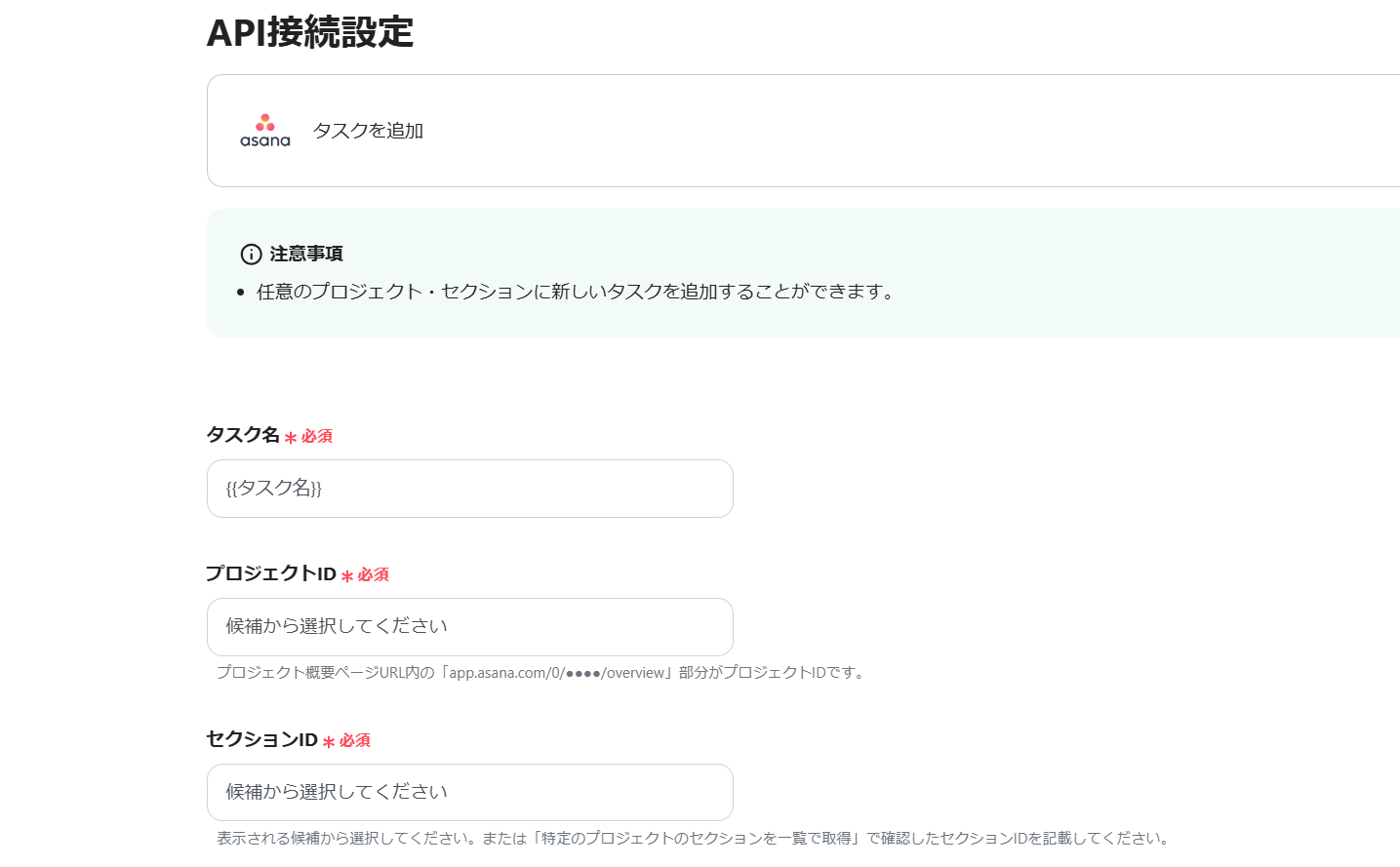
Task: Click the 必須 tag beside セクションID
Action: click(355, 740)
